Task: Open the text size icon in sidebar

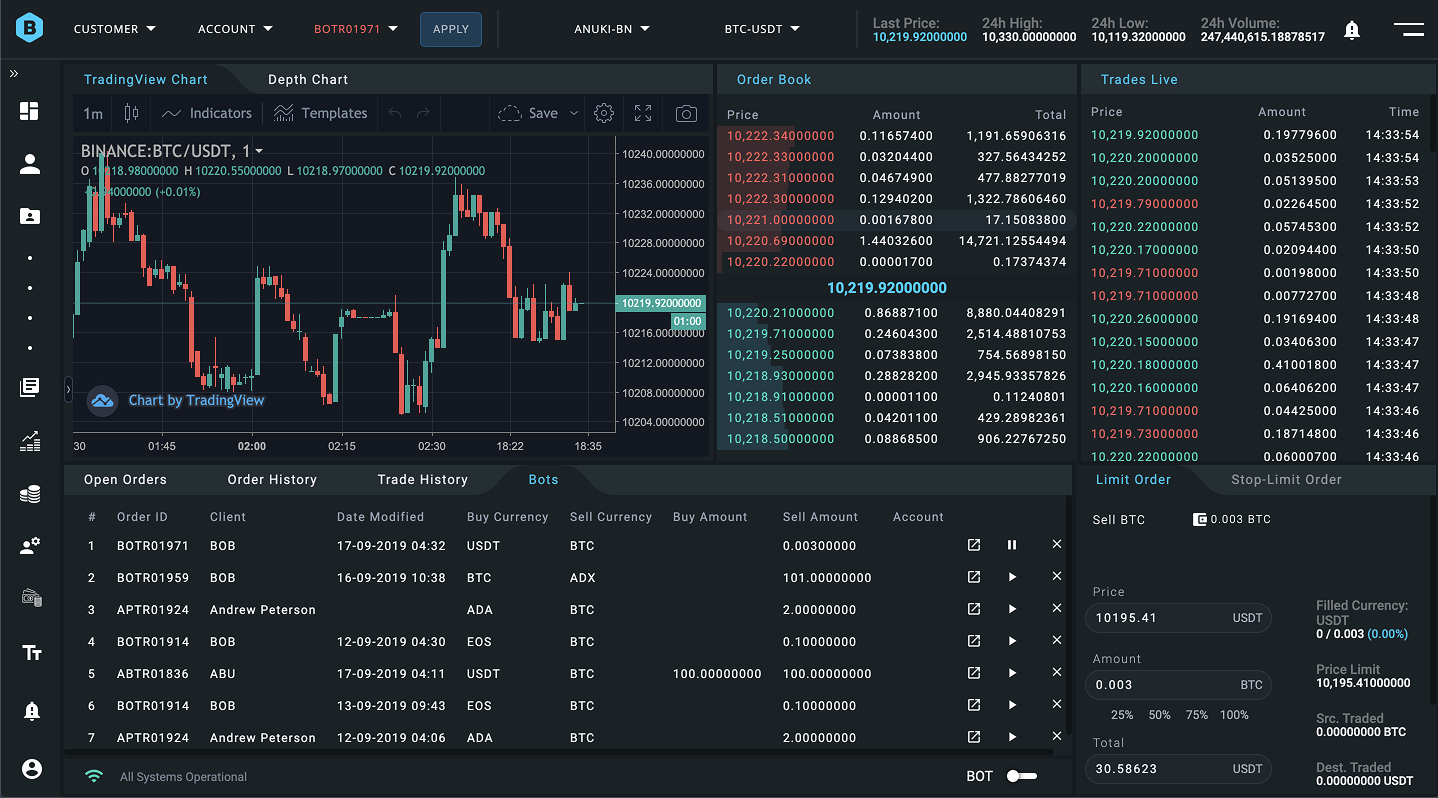Action: [31, 653]
